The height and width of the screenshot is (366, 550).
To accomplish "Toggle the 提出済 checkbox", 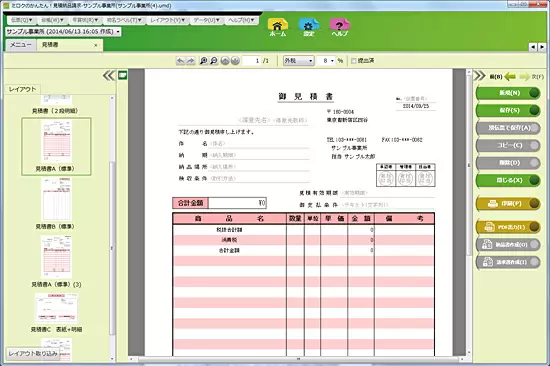I will pyautogui.click(x=354, y=61).
